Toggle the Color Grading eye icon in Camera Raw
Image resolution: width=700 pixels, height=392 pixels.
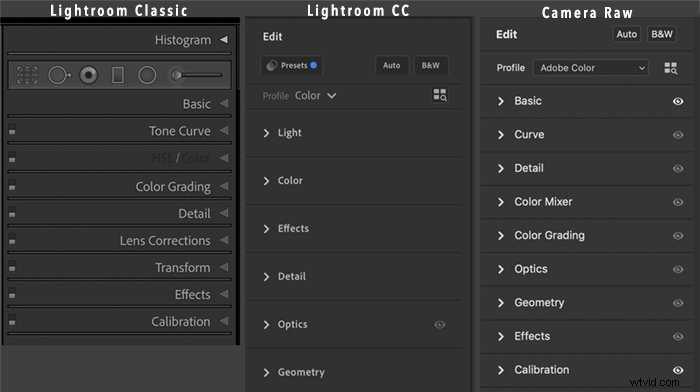tap(678, 236)
